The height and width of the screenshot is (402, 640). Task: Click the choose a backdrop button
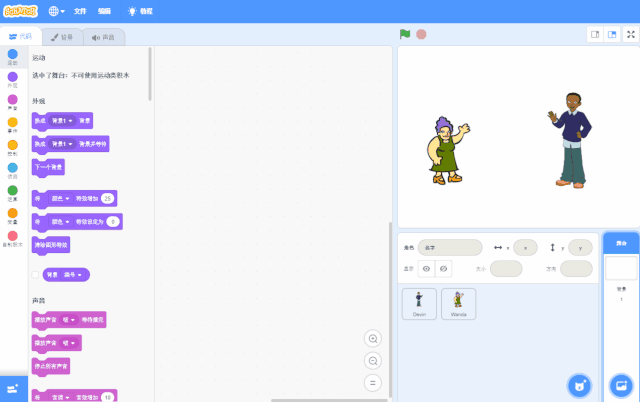(621, 386)
